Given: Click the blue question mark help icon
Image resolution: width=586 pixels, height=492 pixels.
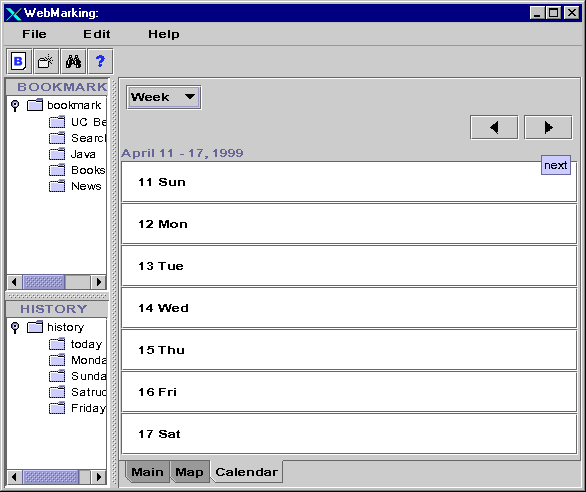Looking at the screenshot, I should 100,61.
